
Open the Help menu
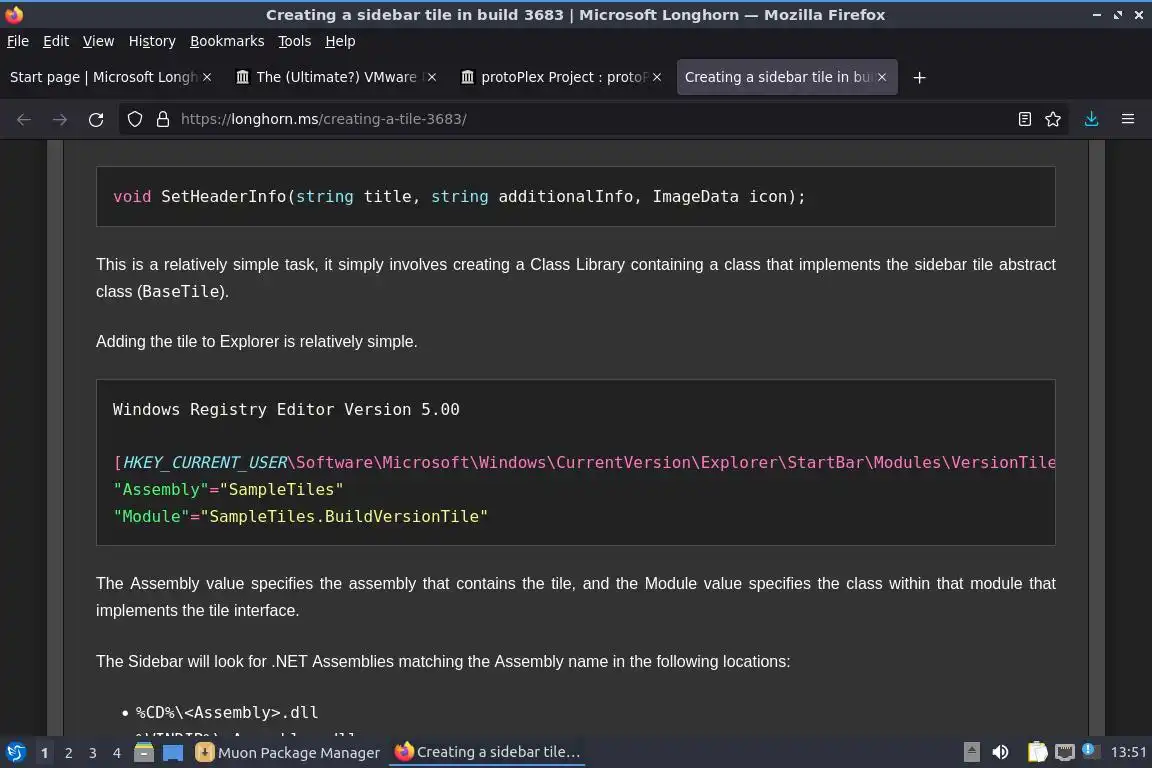[x=340, y=41]
